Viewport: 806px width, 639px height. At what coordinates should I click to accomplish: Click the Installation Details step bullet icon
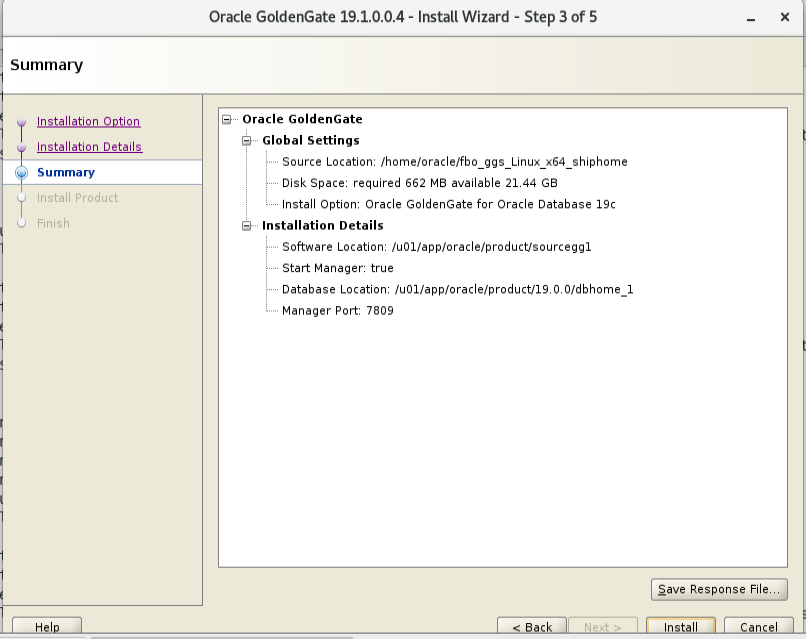click(22, 148)
